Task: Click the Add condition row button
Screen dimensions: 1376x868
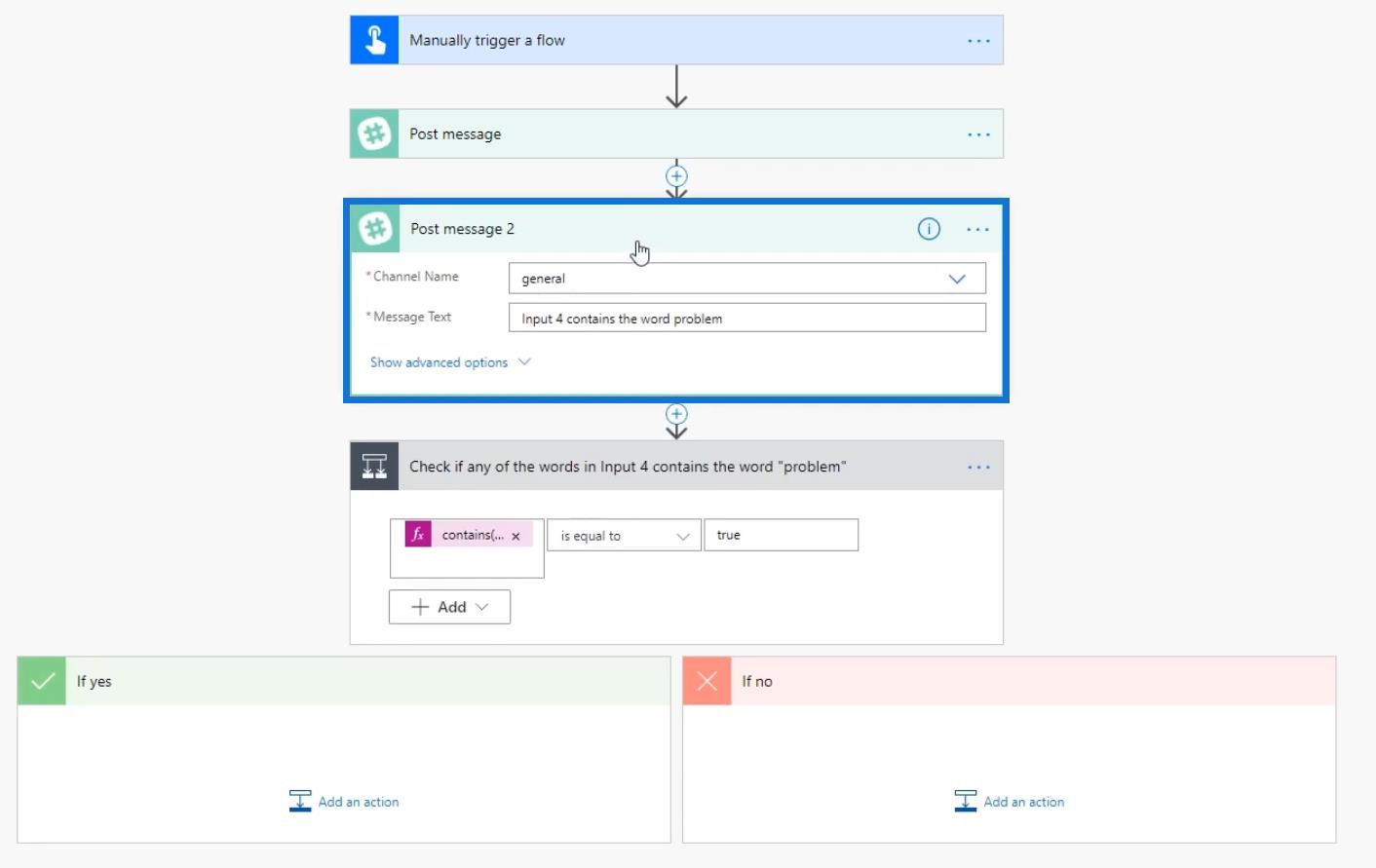Action: coord(449,607)
